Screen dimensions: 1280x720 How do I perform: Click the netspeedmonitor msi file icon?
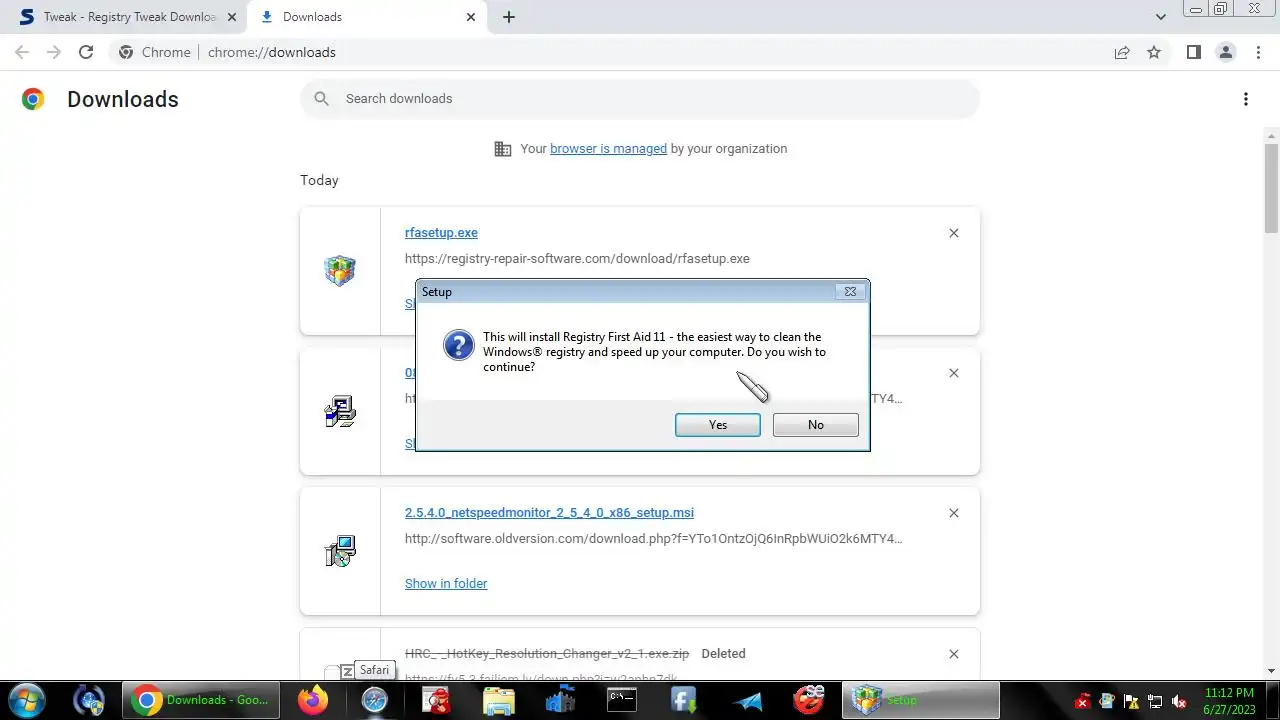(x=340, y=551)
